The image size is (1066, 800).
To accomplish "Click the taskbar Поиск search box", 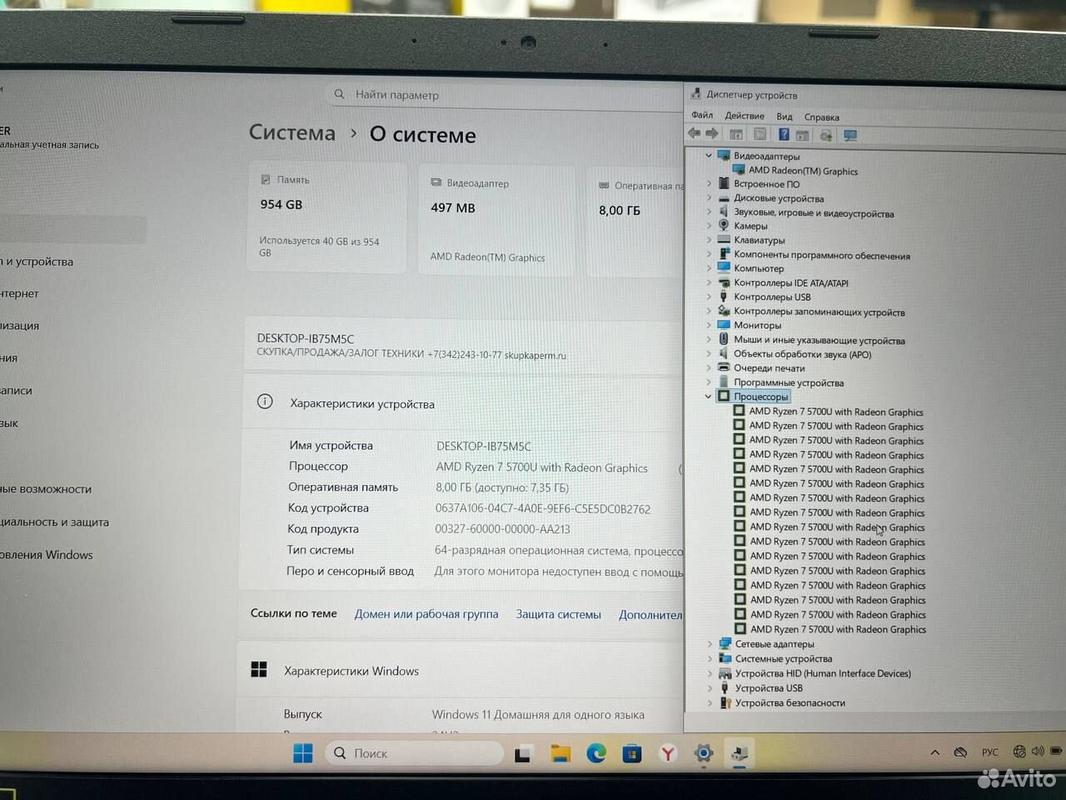I will point(414,753).
